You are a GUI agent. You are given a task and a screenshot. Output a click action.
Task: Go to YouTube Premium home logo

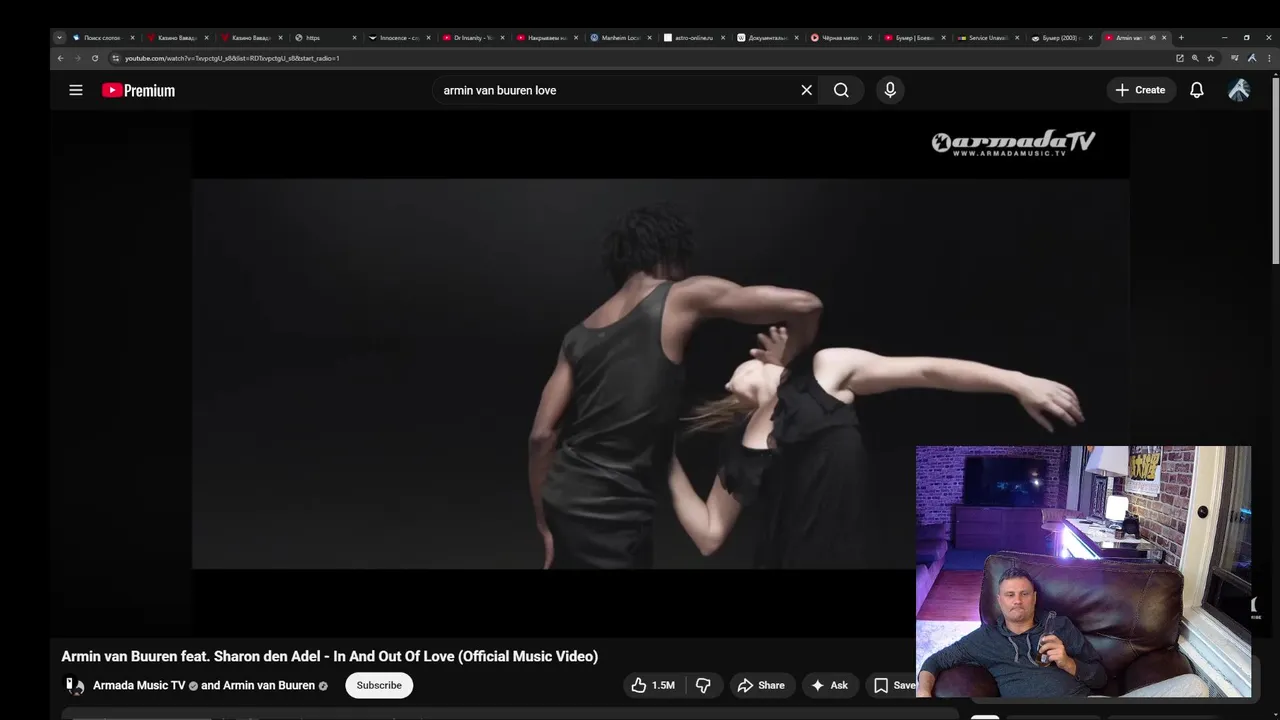[138, 90]
